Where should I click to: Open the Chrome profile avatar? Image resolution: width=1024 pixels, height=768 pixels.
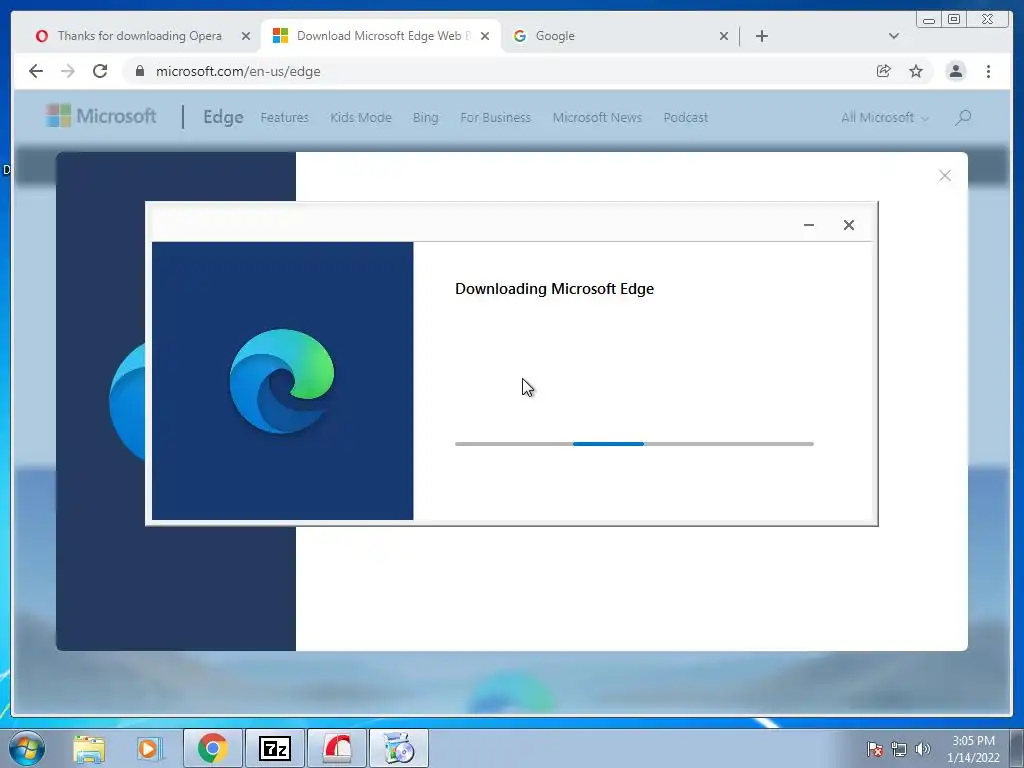[955, 71]
